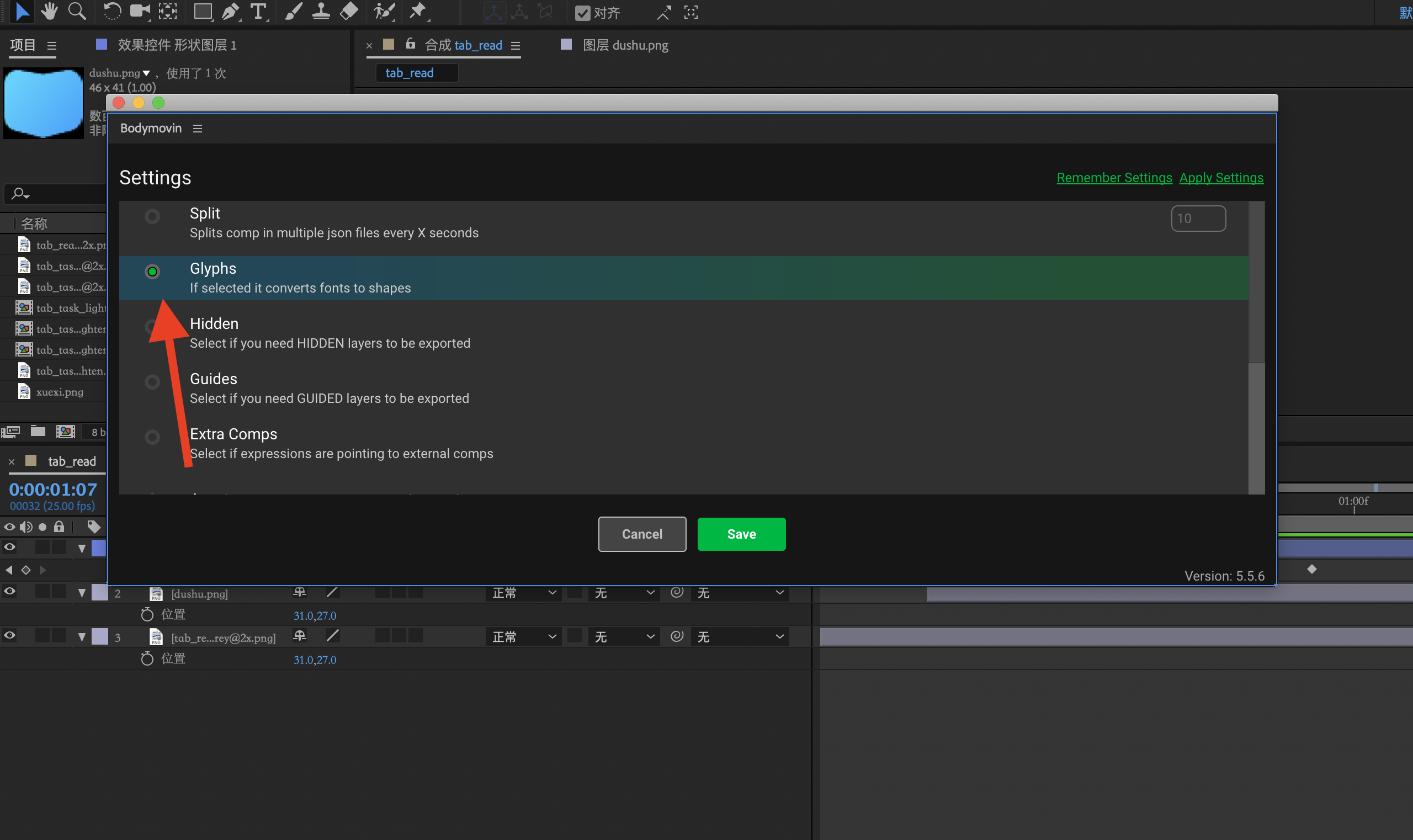
Task: Toggle the Glyphs radio option
Action: [x=152, y=272]
